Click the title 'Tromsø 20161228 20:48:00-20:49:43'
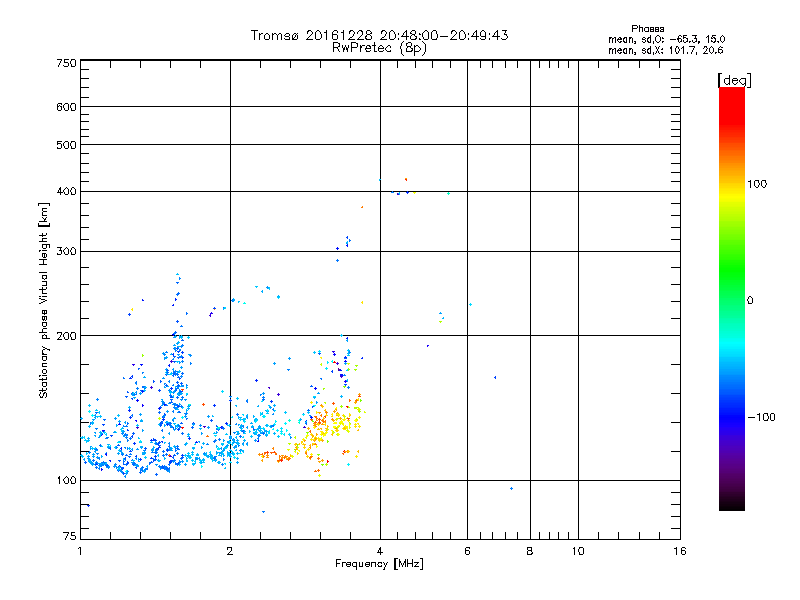This screenshot has height=600, width=800. coord(379,35)
